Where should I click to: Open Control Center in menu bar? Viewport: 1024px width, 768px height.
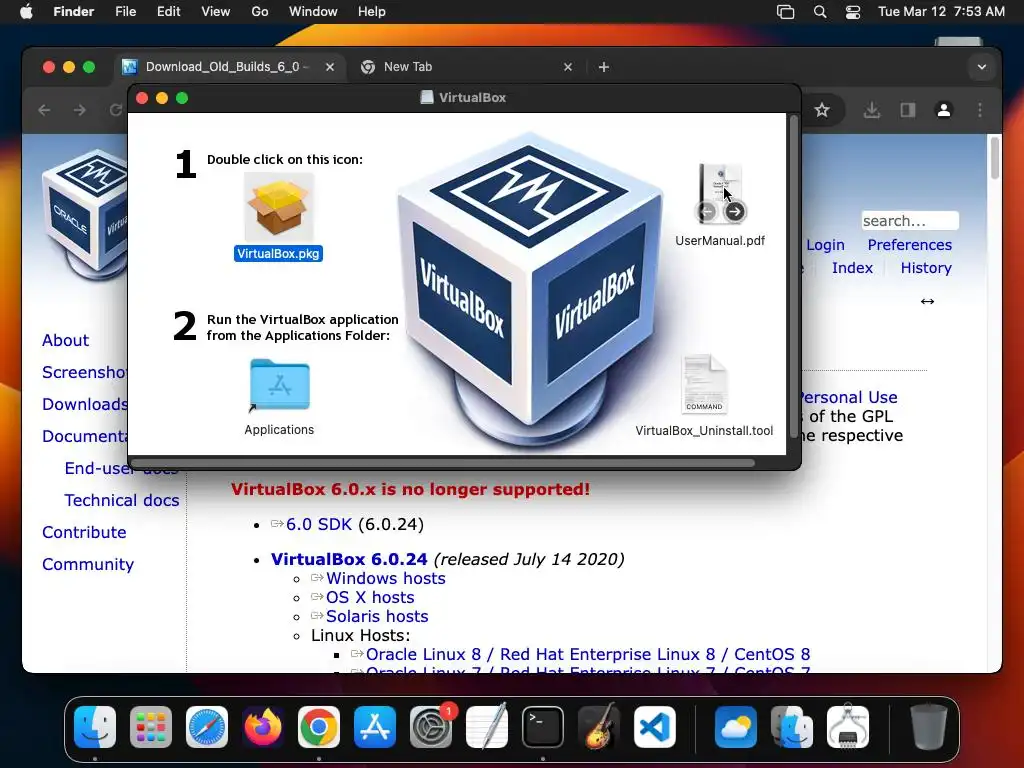852,12
